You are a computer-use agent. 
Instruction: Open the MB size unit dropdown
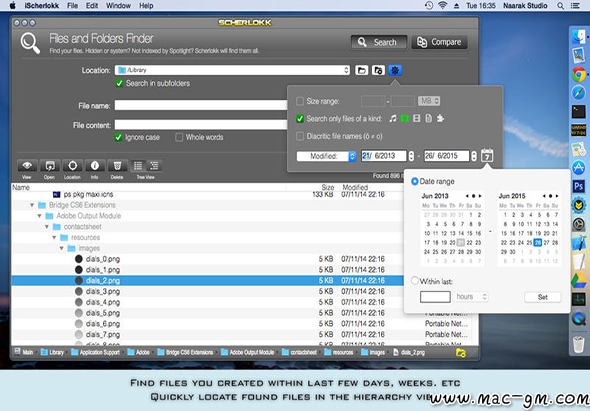[429, 101]
